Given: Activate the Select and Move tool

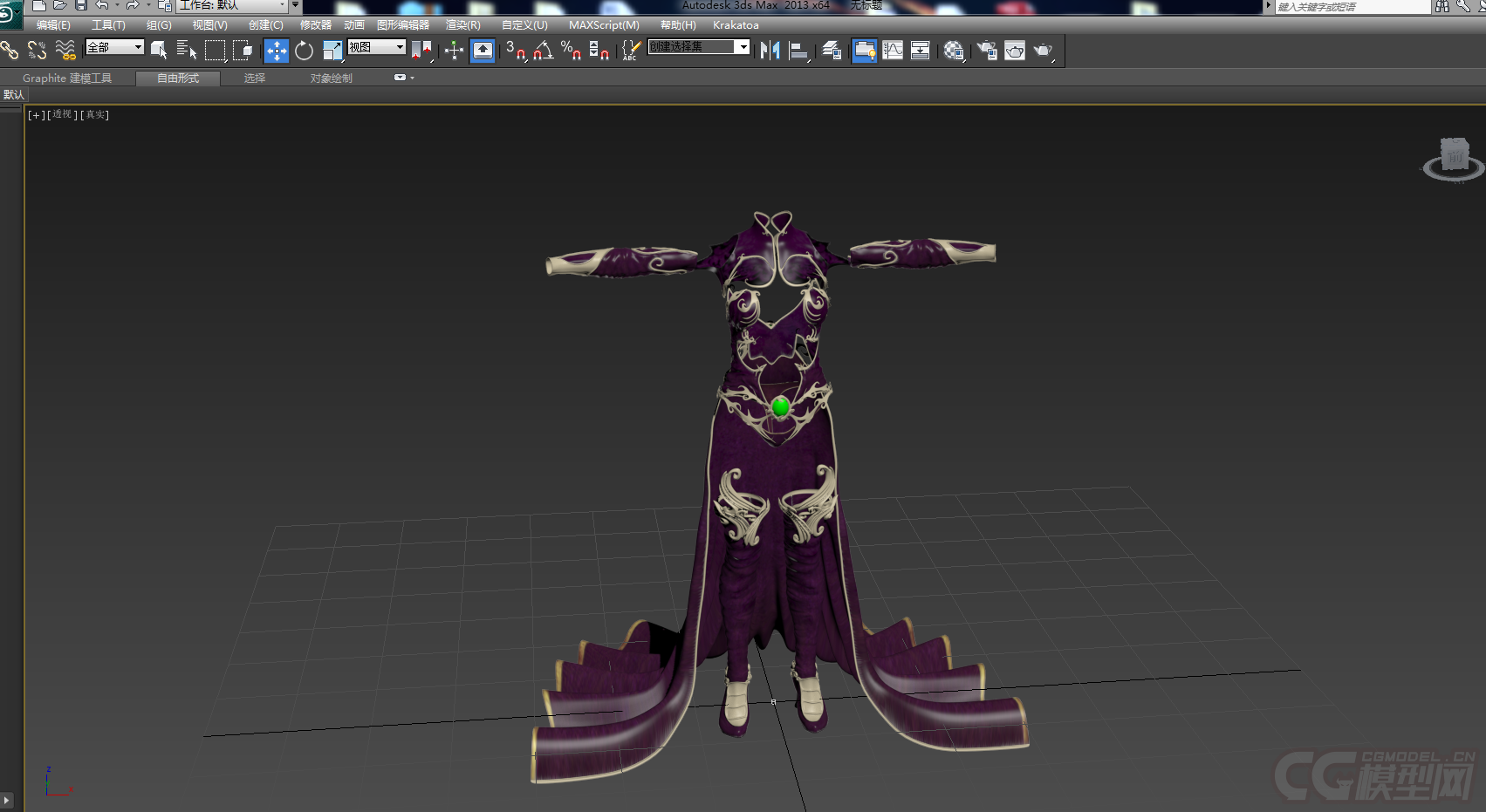Looking at the screenshot, I should [x=276, y=51].
